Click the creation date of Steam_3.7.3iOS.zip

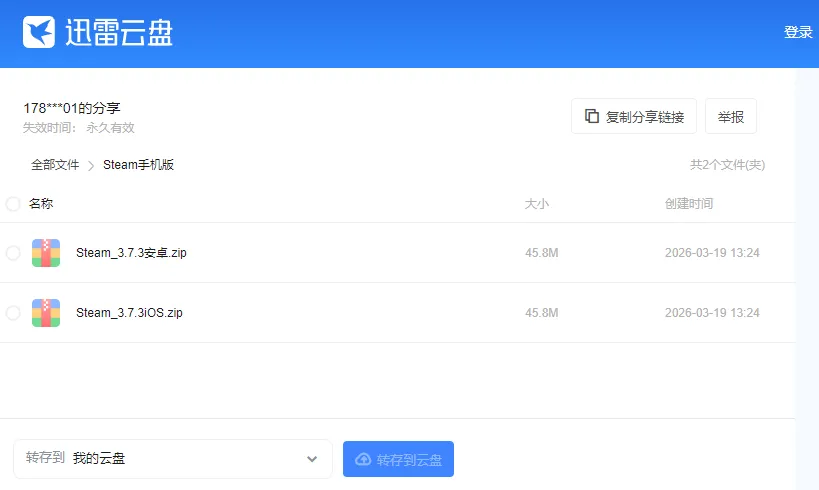pos(712,313)
